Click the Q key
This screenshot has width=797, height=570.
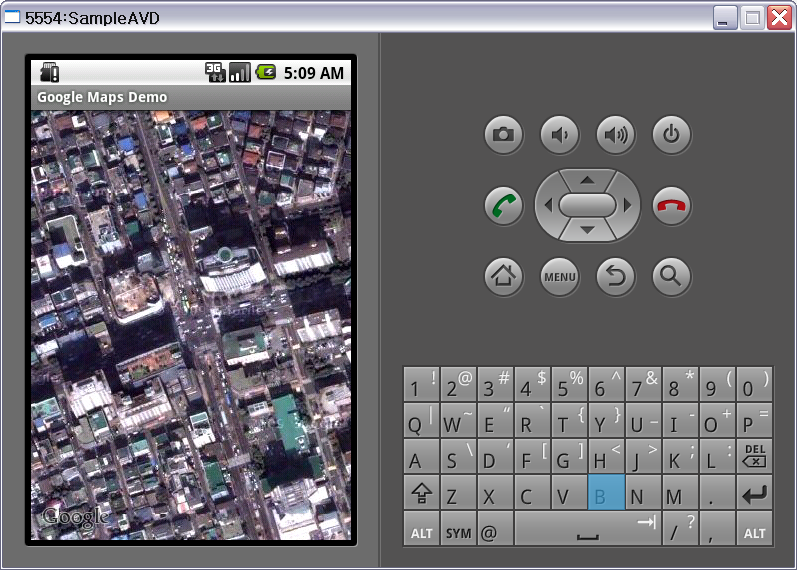422,420
